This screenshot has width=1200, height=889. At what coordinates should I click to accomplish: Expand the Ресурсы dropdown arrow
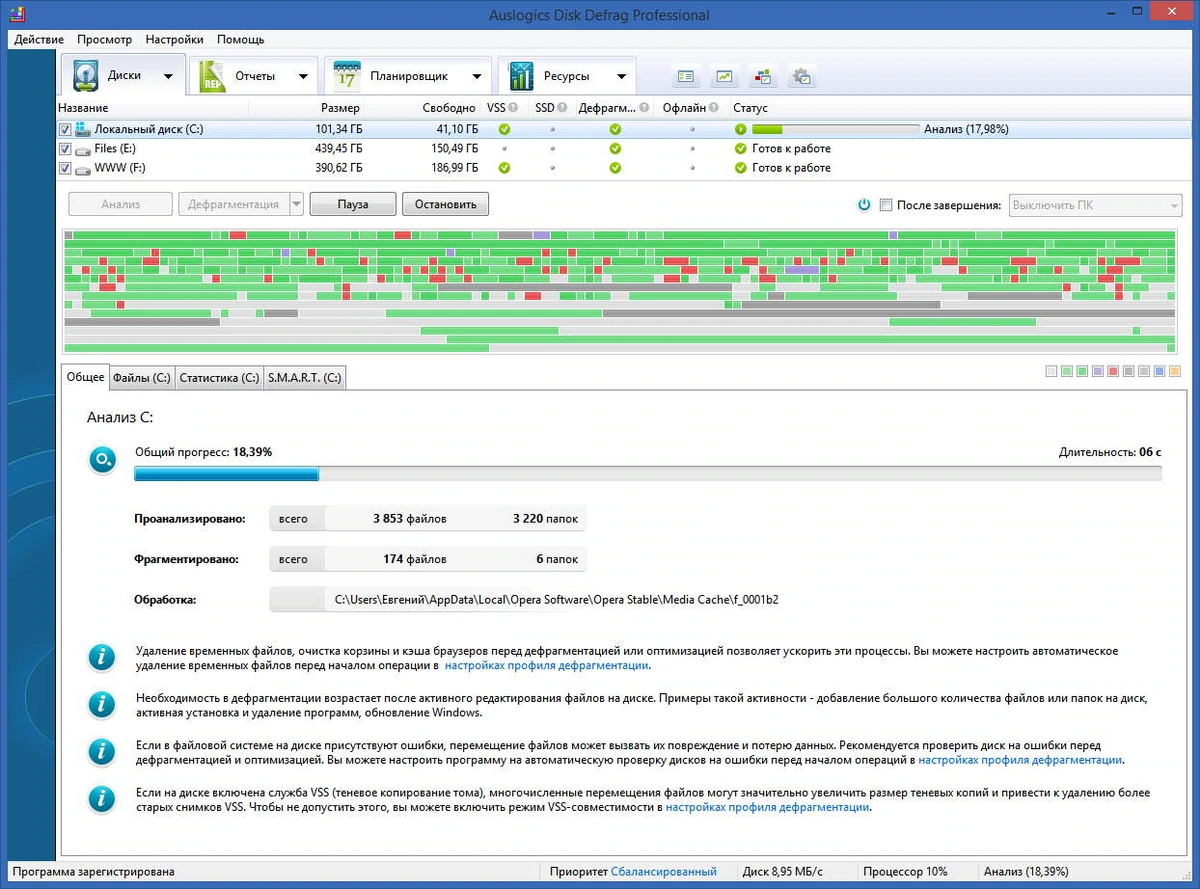tap(621, 76)
